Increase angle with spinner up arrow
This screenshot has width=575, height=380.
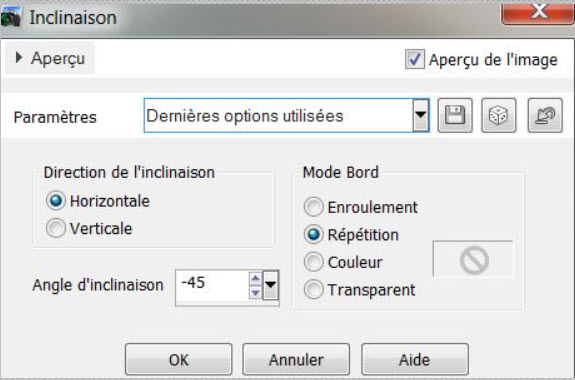click(x=255, y=279)
